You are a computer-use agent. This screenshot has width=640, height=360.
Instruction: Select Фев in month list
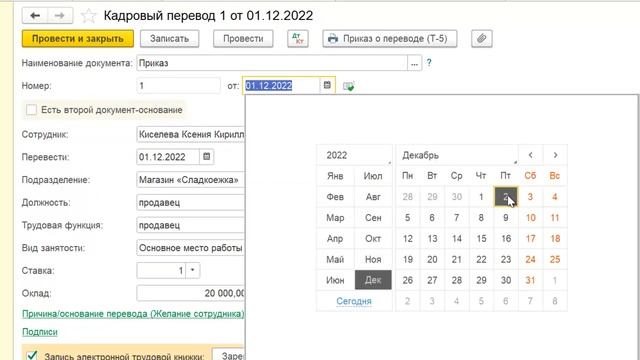(335, 197)
